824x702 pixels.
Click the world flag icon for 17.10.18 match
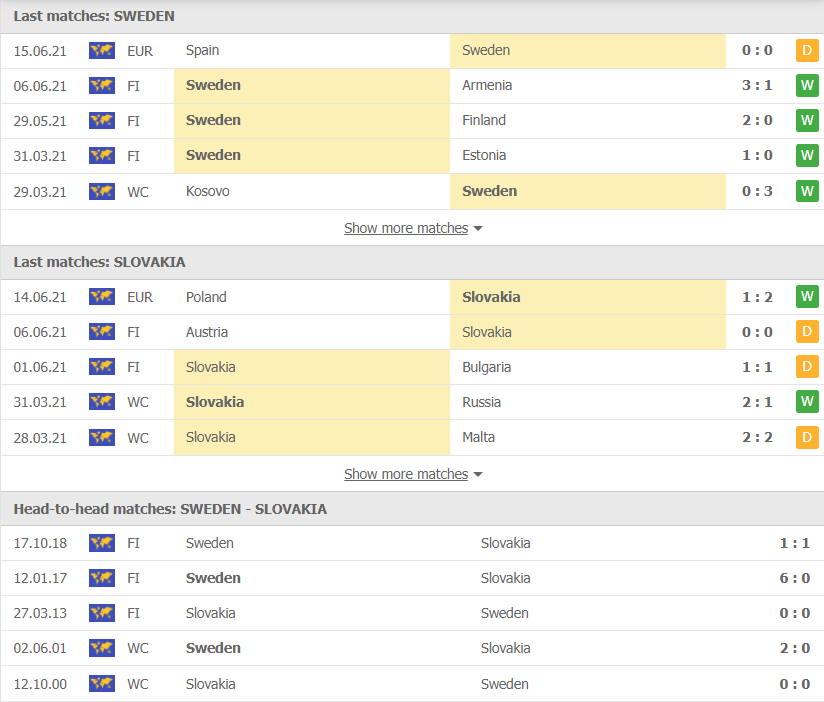[x=102, y=543]
